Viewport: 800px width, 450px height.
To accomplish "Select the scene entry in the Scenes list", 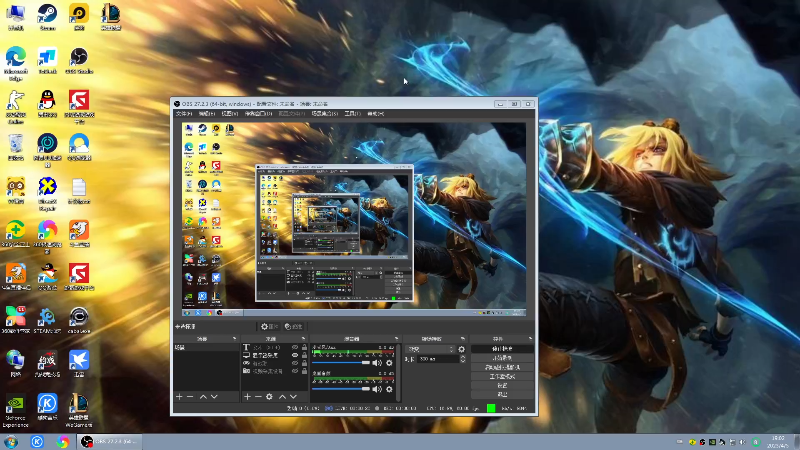I will tap(206, 347).
